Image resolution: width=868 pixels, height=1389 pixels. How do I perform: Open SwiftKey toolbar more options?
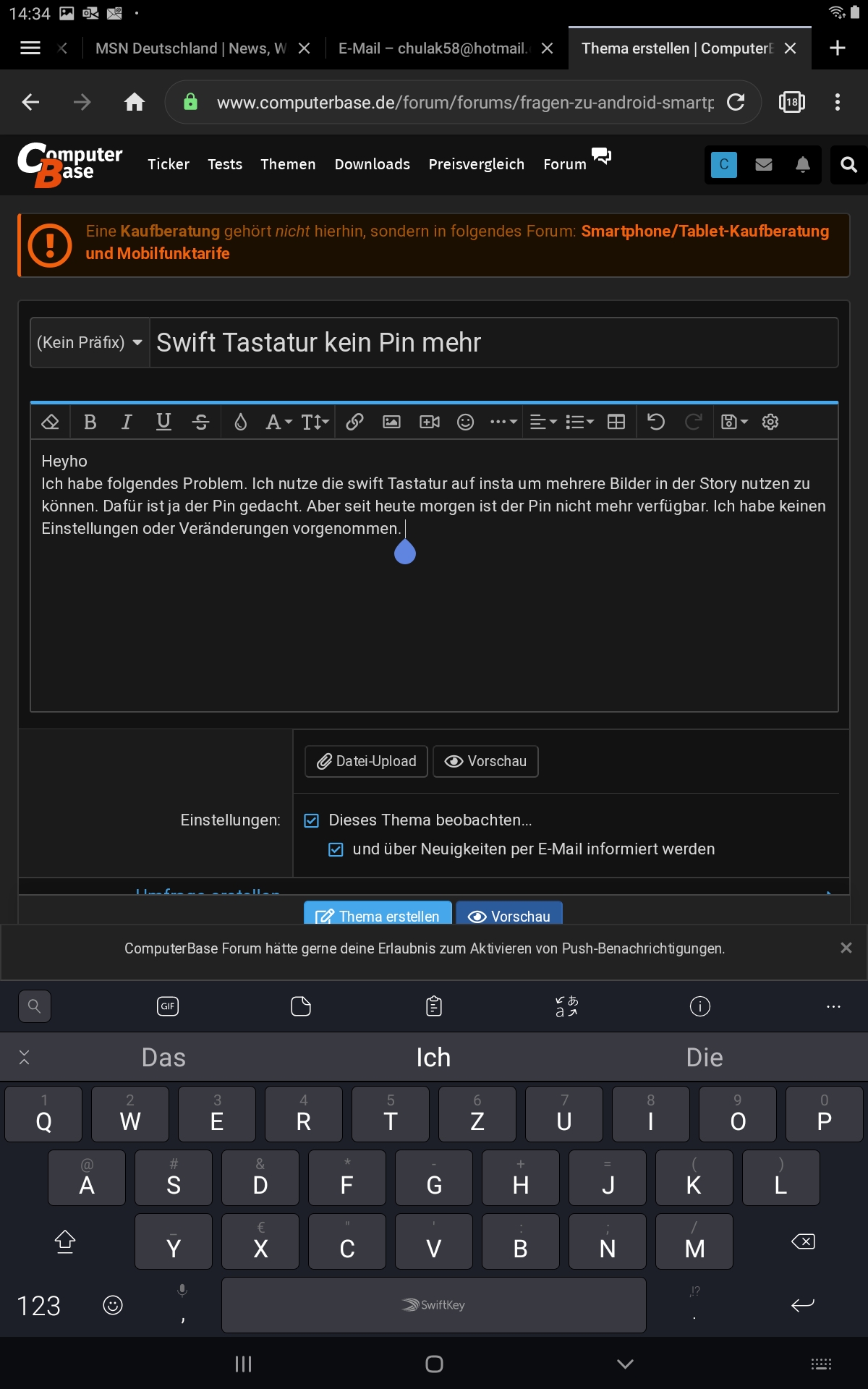[833, 1006]
